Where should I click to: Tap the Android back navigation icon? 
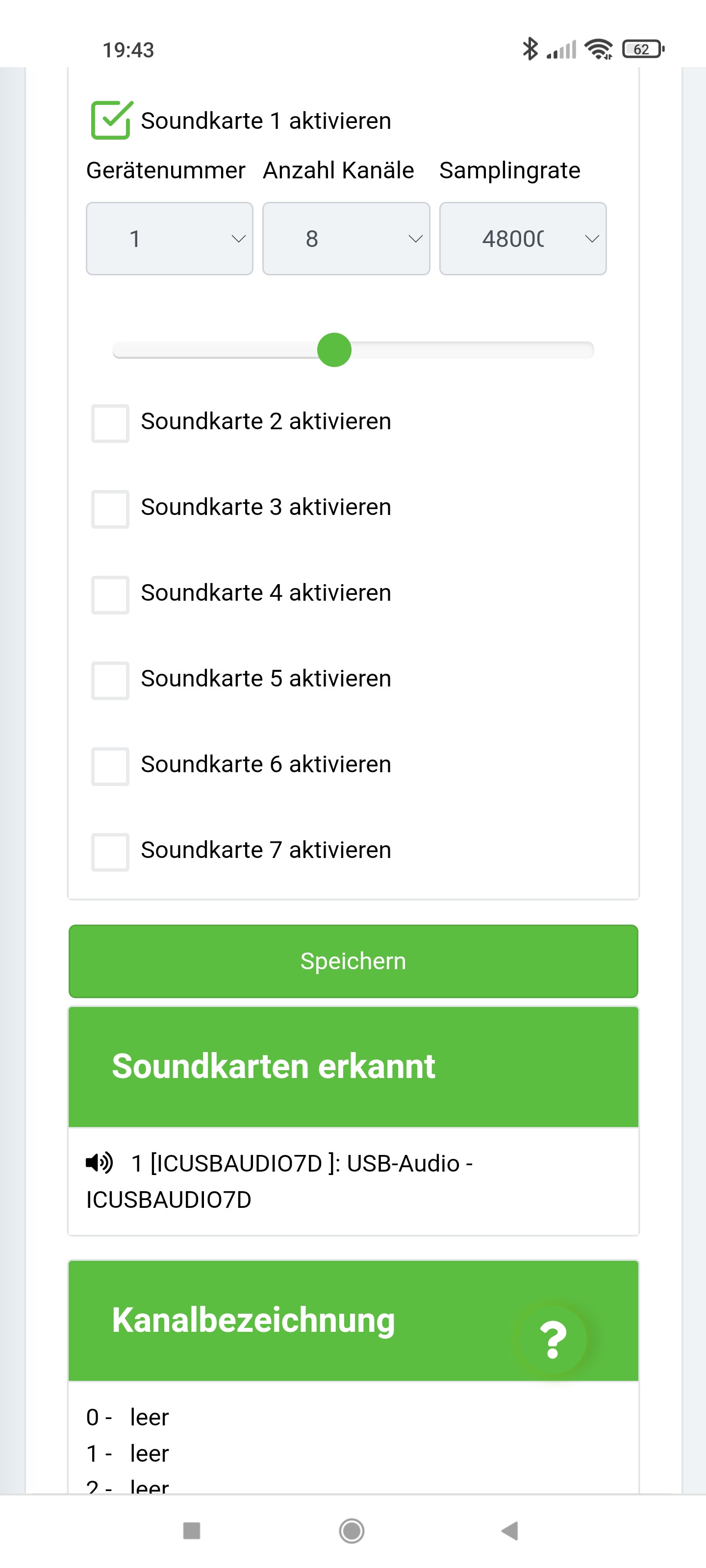[509, 1530]
